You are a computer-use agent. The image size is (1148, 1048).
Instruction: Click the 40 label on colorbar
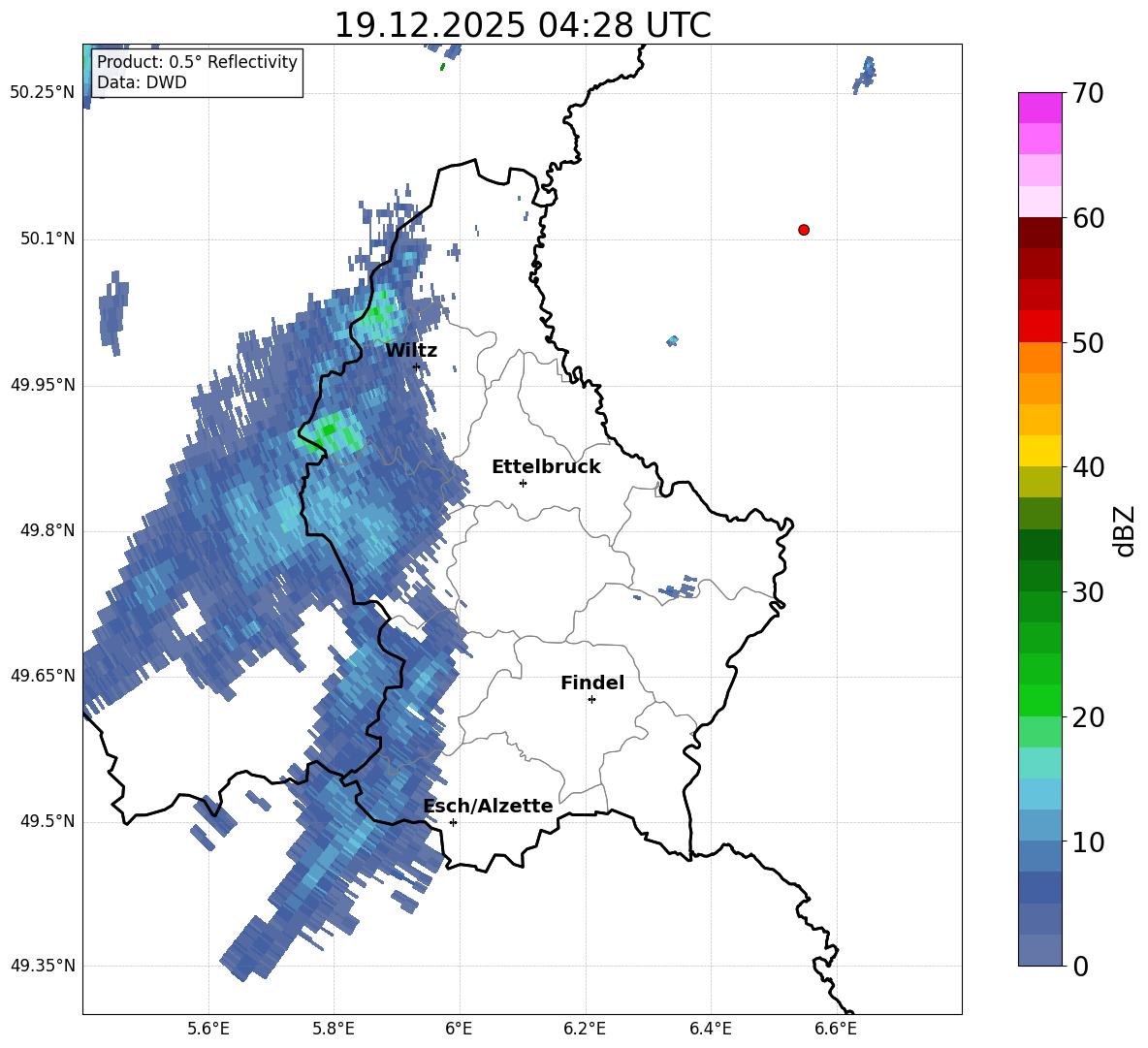1088,467
